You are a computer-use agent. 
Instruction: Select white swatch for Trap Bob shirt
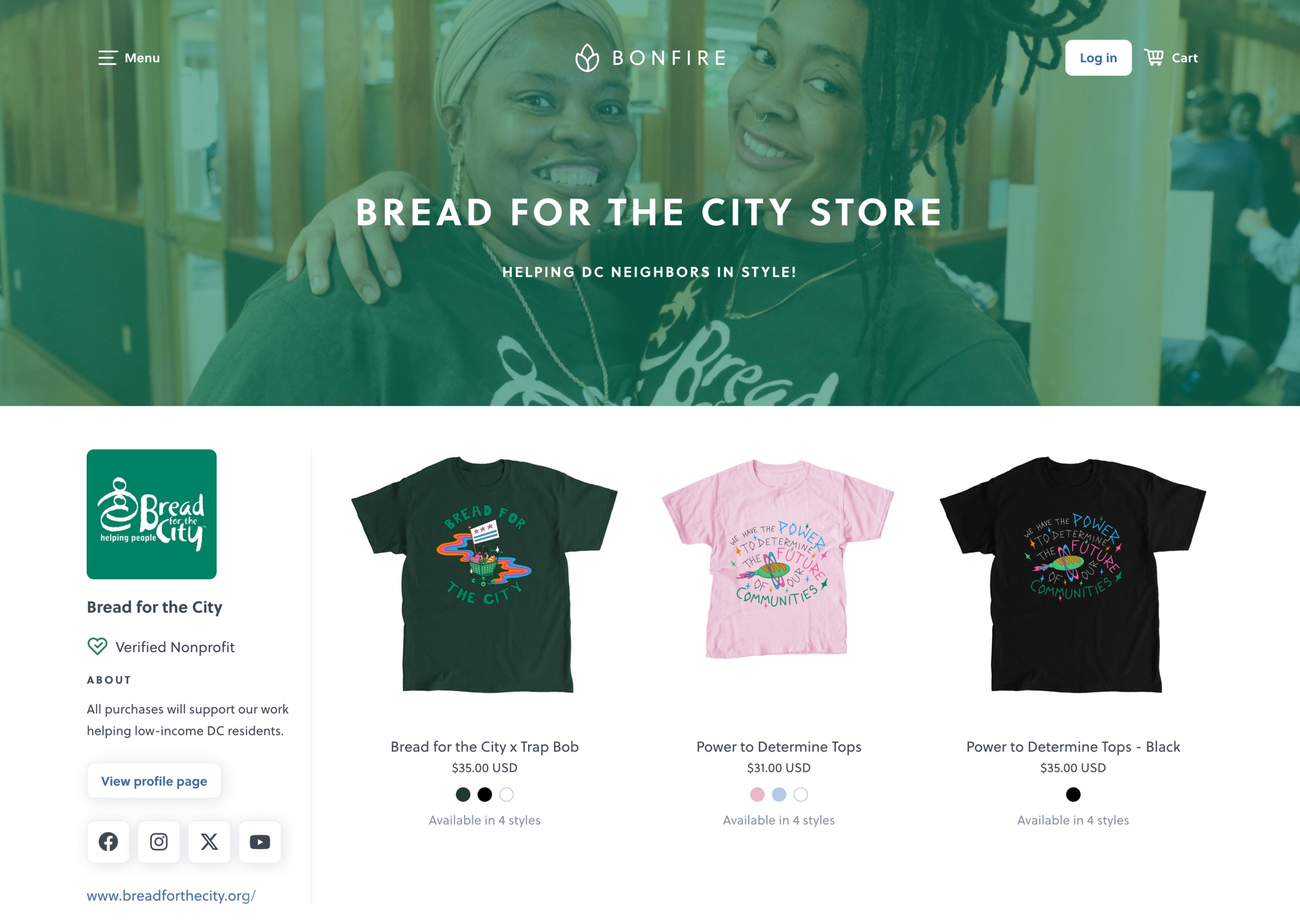pos(506,794)
